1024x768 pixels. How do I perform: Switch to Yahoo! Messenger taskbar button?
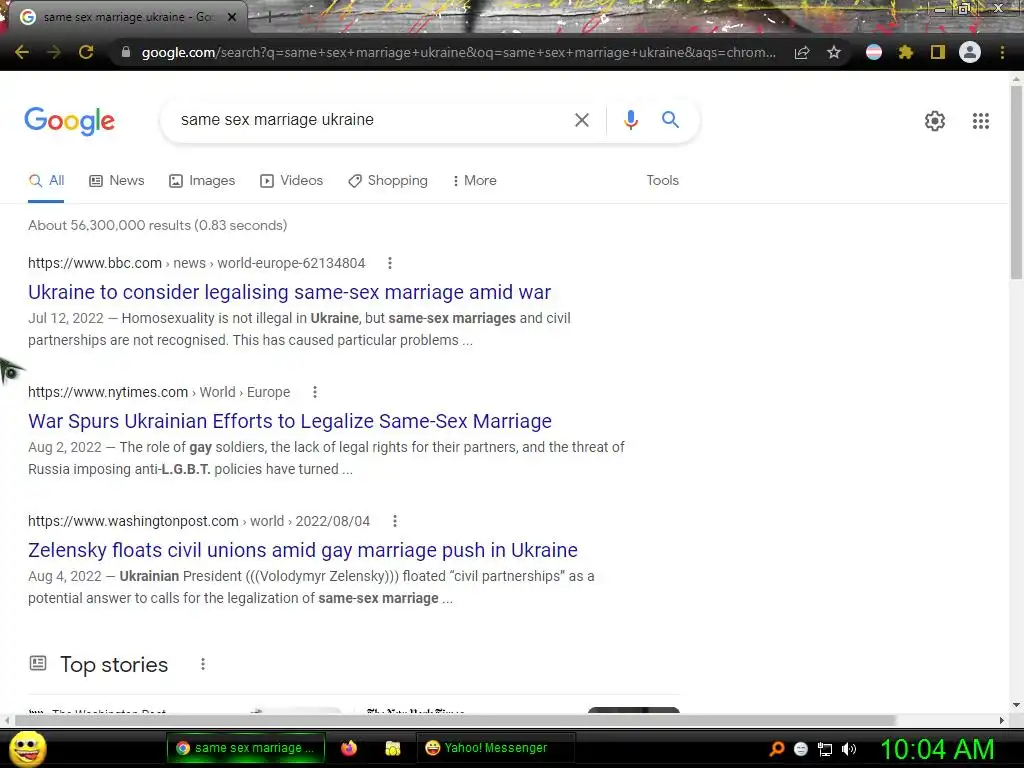pos(495,748)
